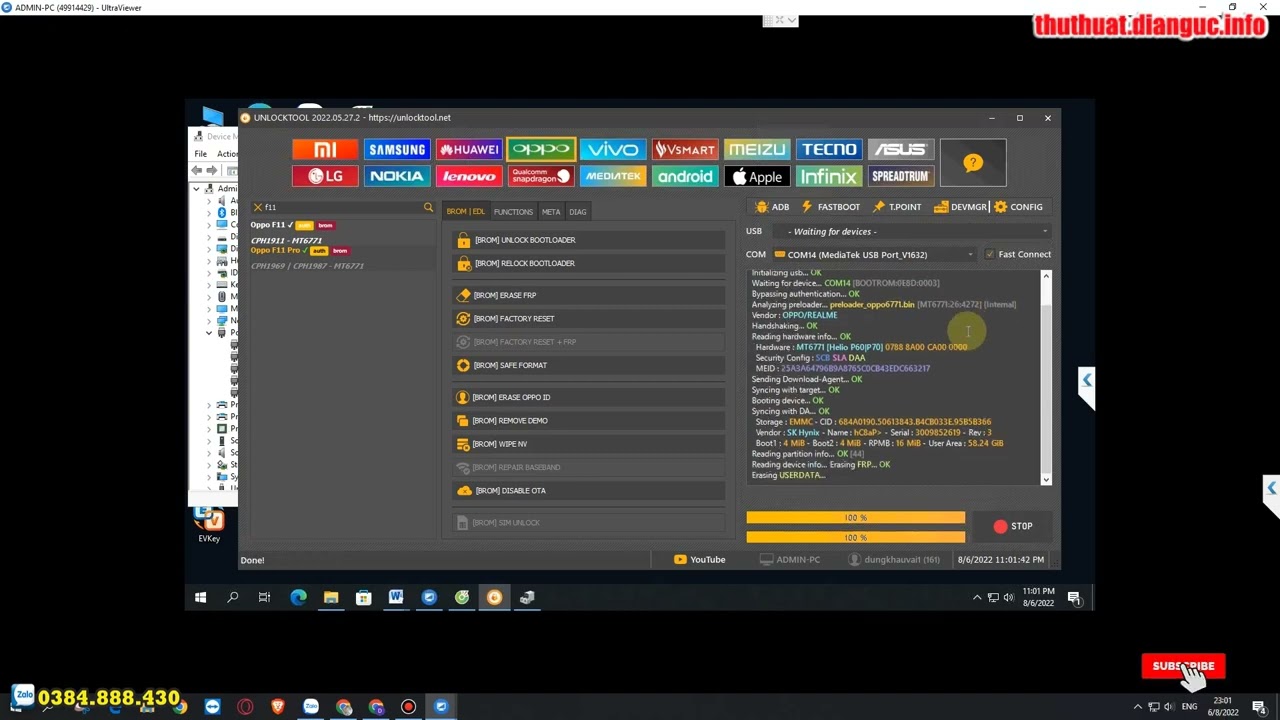Click the upper 100% progress bar
The image size is (1280, 720).
point(855,518)
